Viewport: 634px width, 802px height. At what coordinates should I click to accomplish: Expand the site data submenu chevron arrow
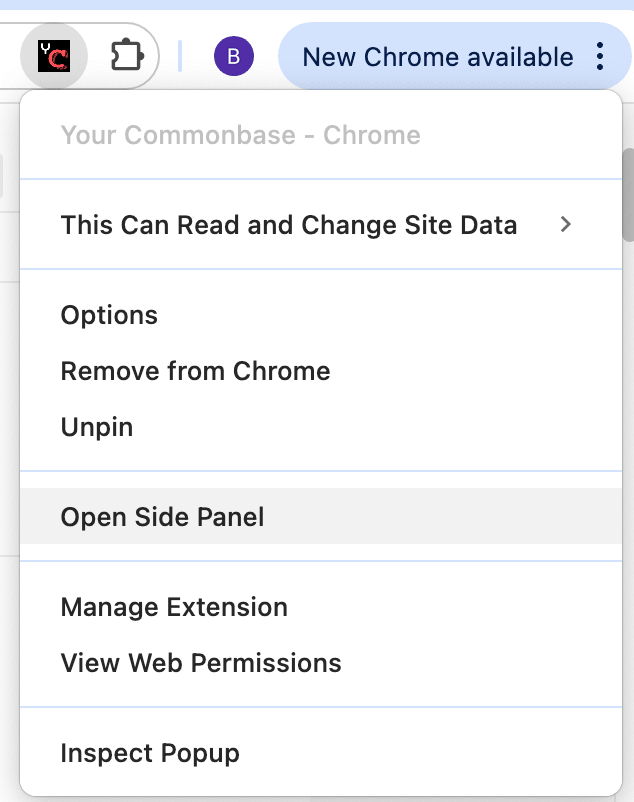(566, 225)
